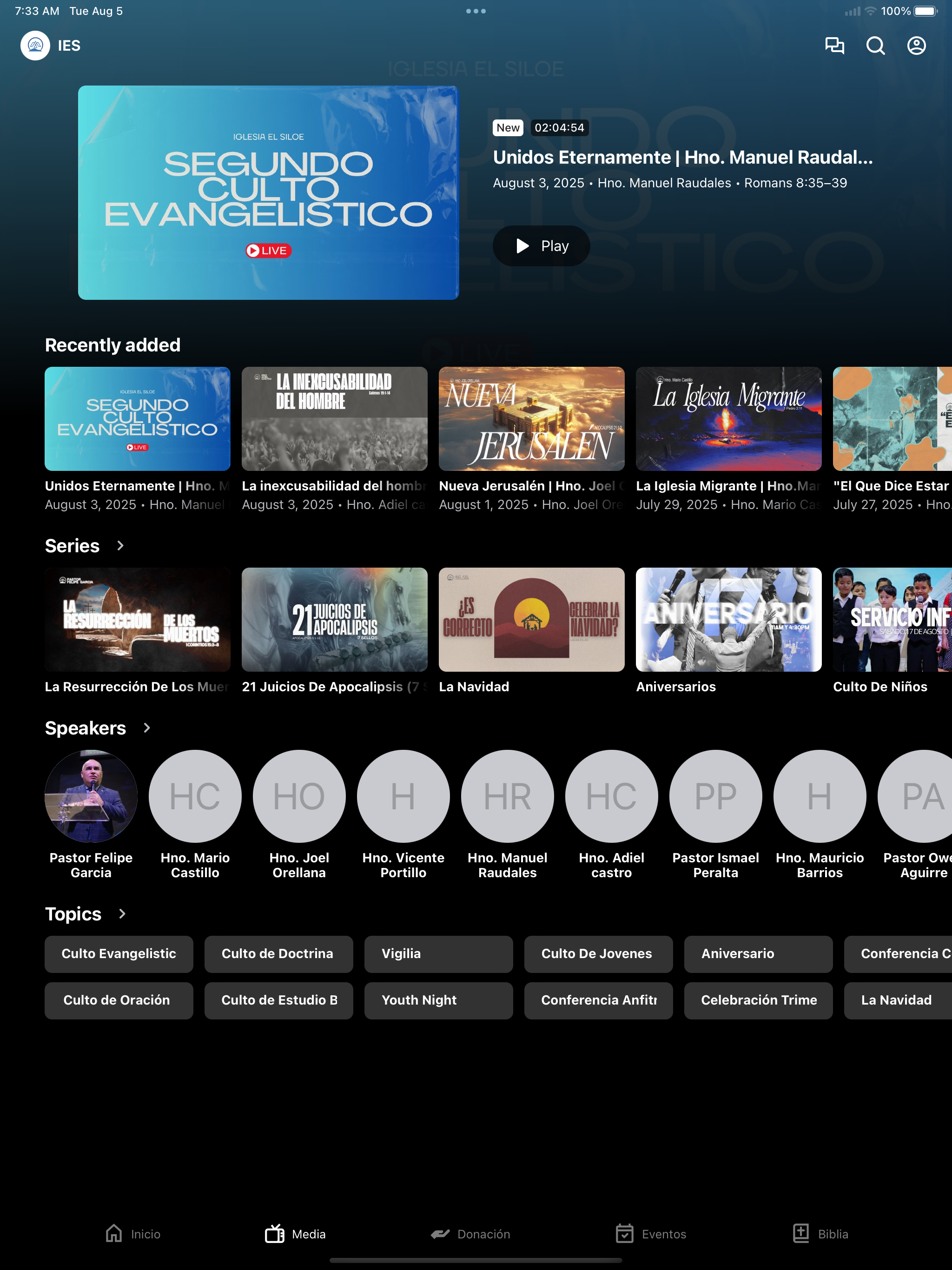Select speaker Hno. Manuel Raudales avatar
This screenshot has height=1270, width=952.
(x=508, y=796)
